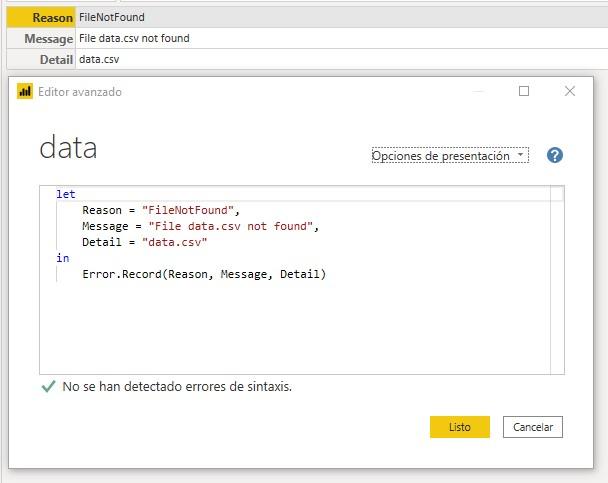The height and width of the screenshot is (483, 608).
Task: Click the 'data' query title
Action: [x=68, y=148]
